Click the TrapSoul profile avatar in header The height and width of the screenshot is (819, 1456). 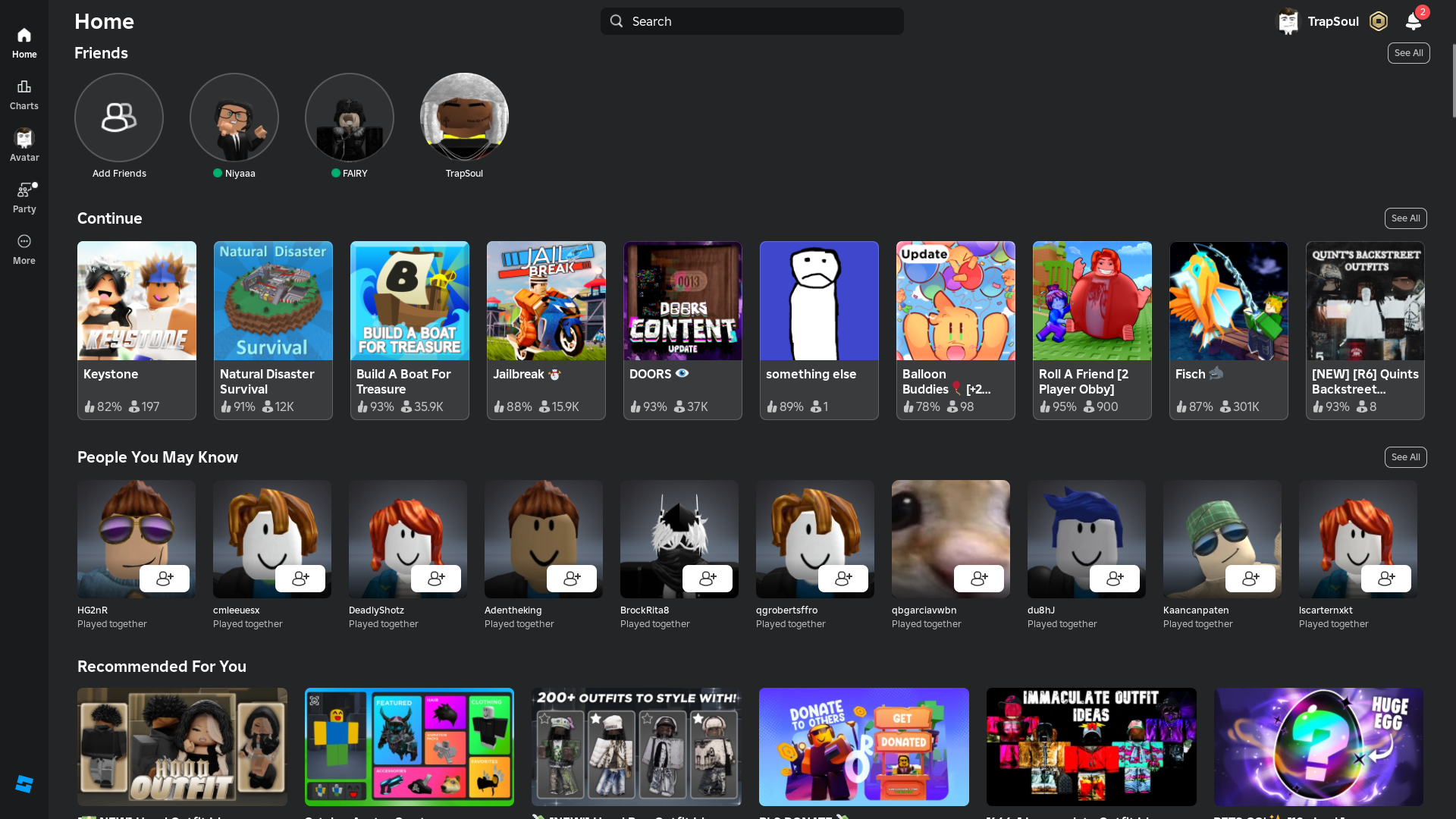pyautogui.click(x=1288, y=21)
